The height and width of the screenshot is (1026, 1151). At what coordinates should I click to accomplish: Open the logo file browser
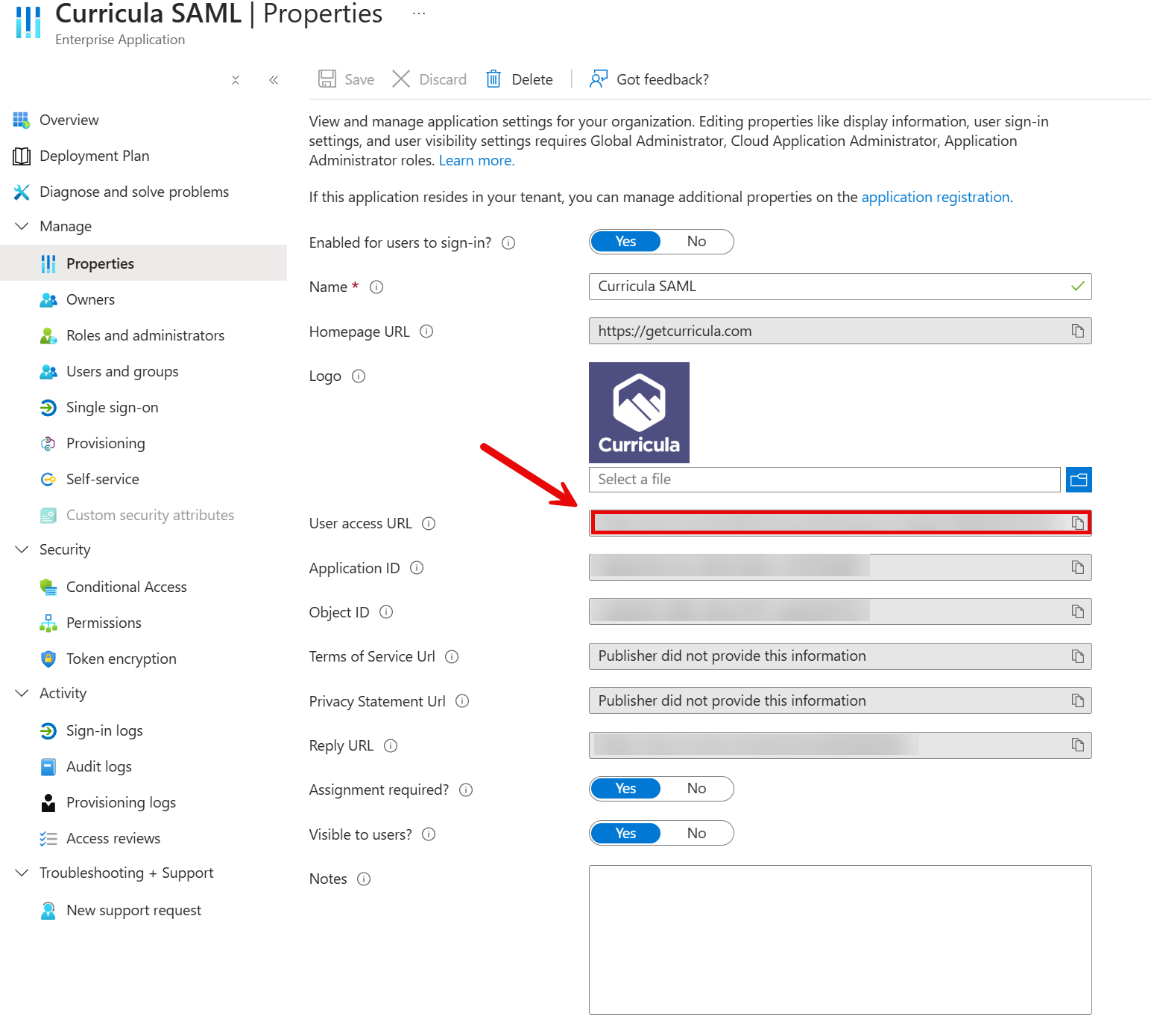[1078, 479]
